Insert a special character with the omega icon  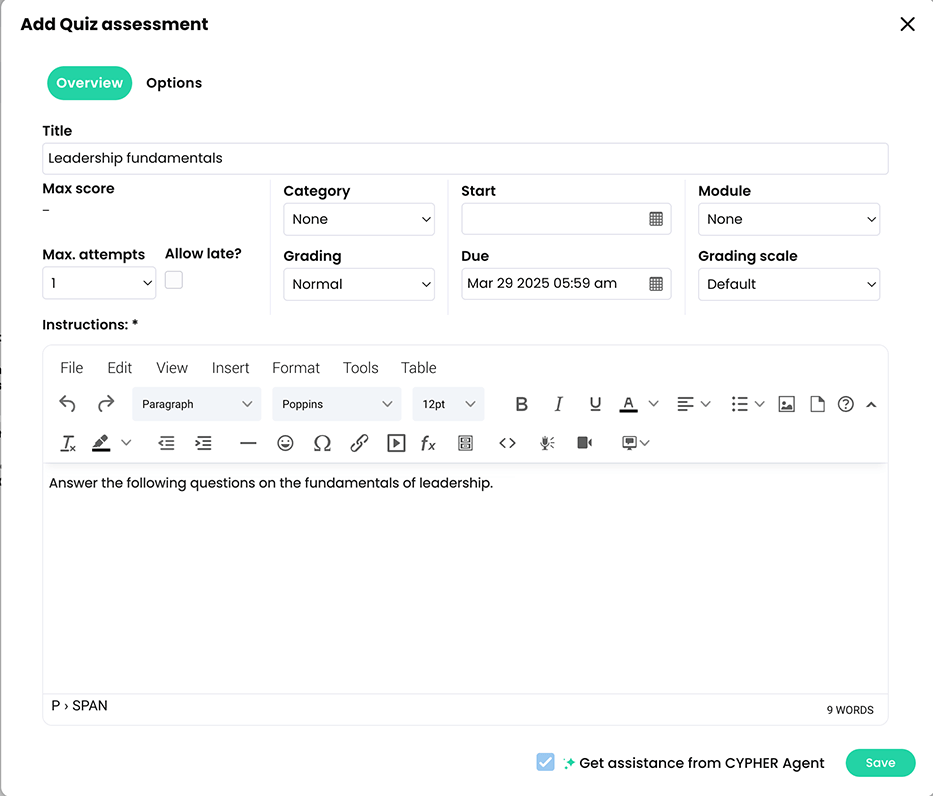click(322, 442)
